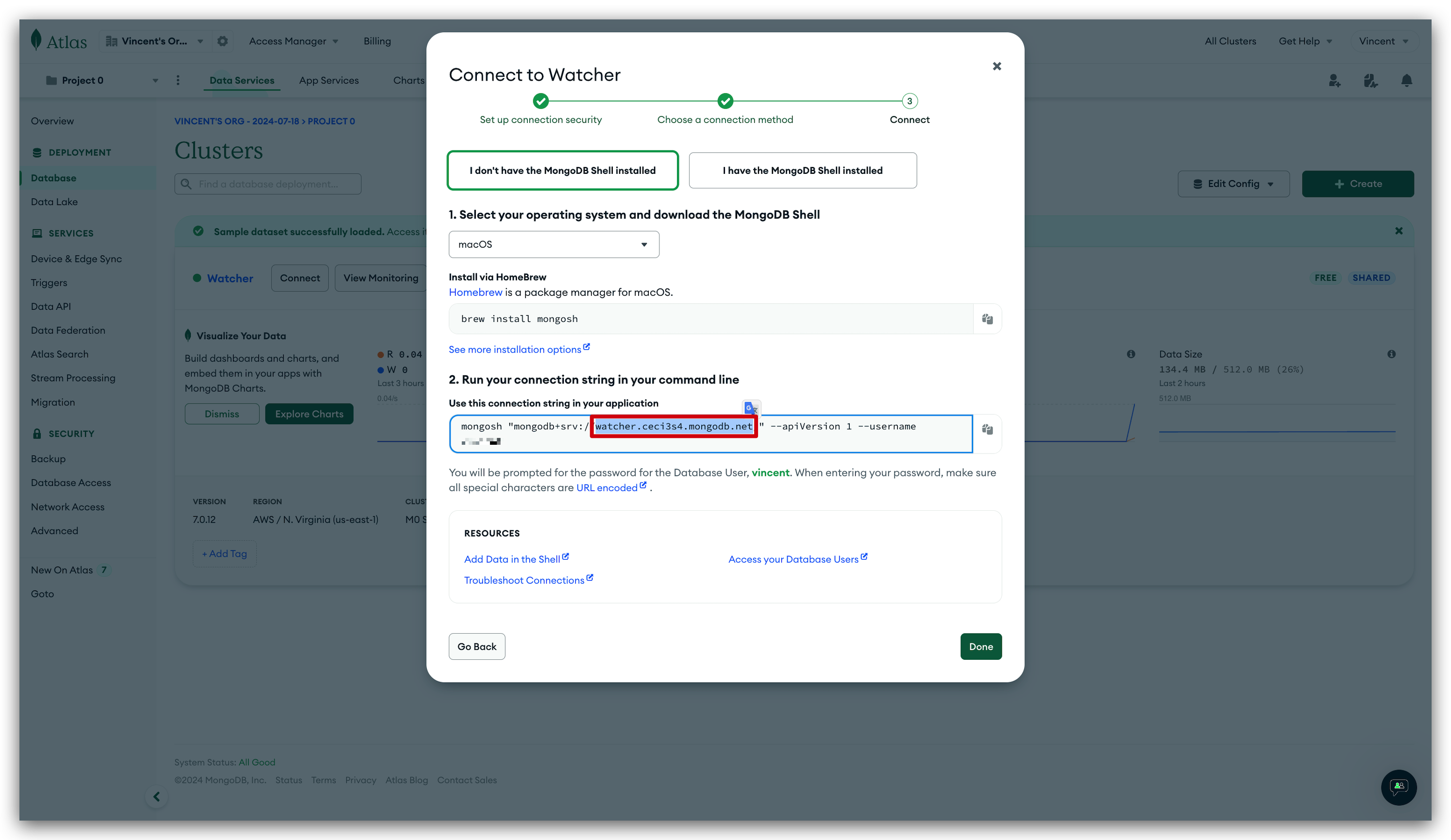Open the project options kebab menu
Image resolution: width=1451 pixels, height=840 pixels.
click(177, 80)
